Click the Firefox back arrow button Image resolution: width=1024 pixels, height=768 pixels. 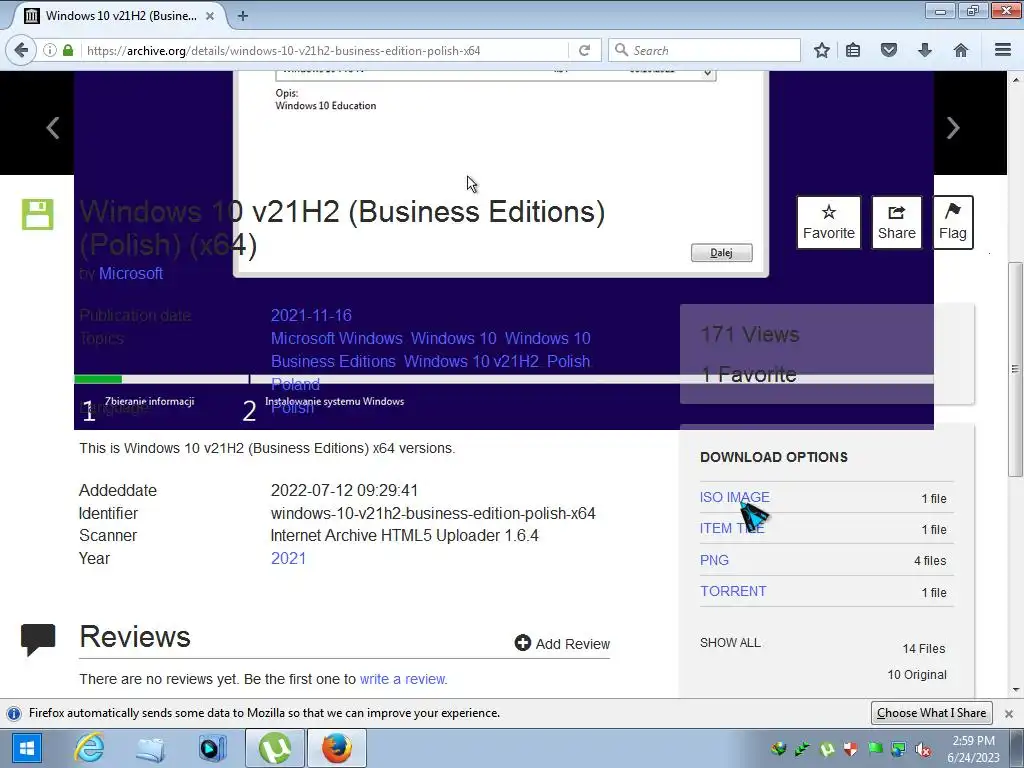(x=21, y=50)
